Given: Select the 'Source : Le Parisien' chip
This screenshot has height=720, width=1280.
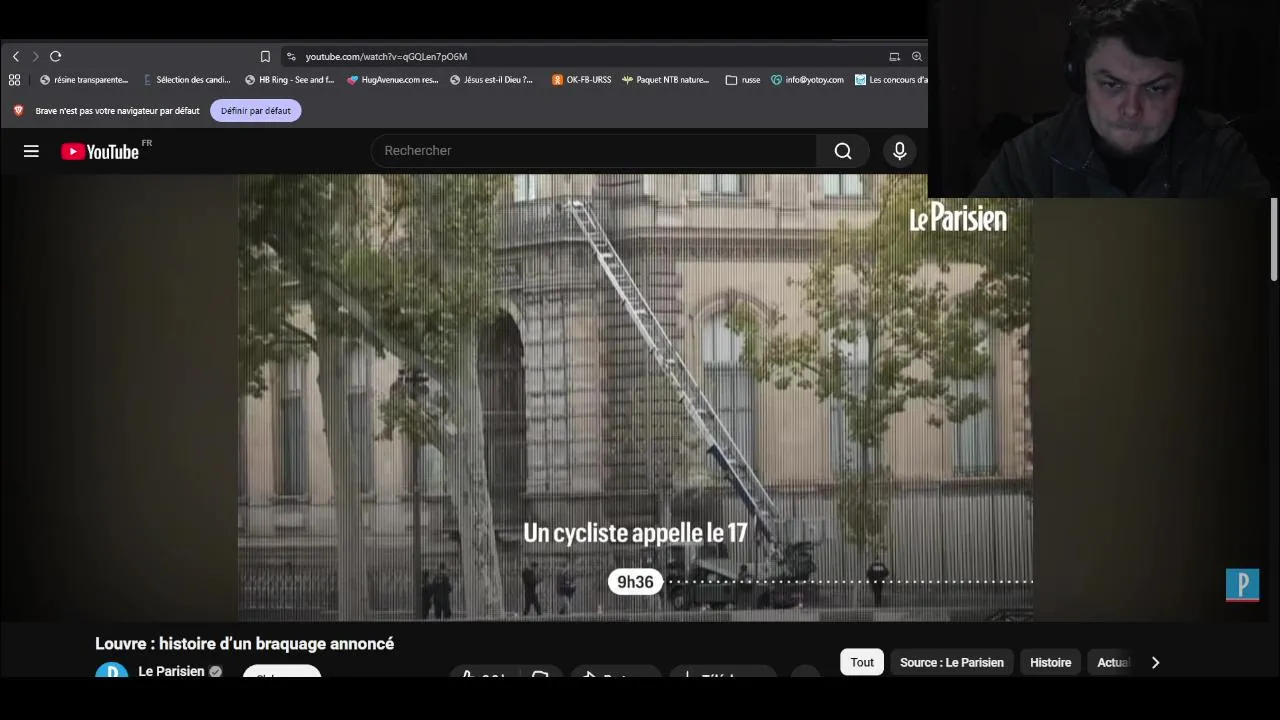Looking at the screenshot, I should click(951, 662).
